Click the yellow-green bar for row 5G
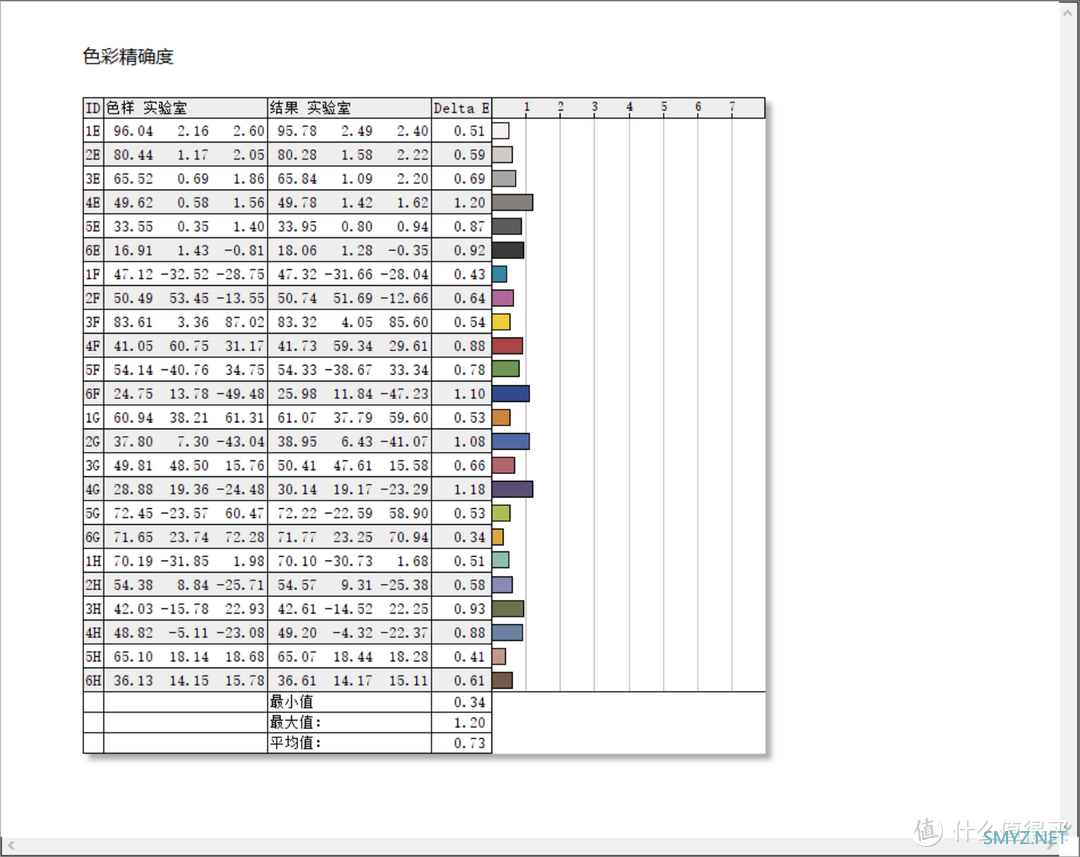This screenshot has width=1080, height=857. click(x=501, y=513)
